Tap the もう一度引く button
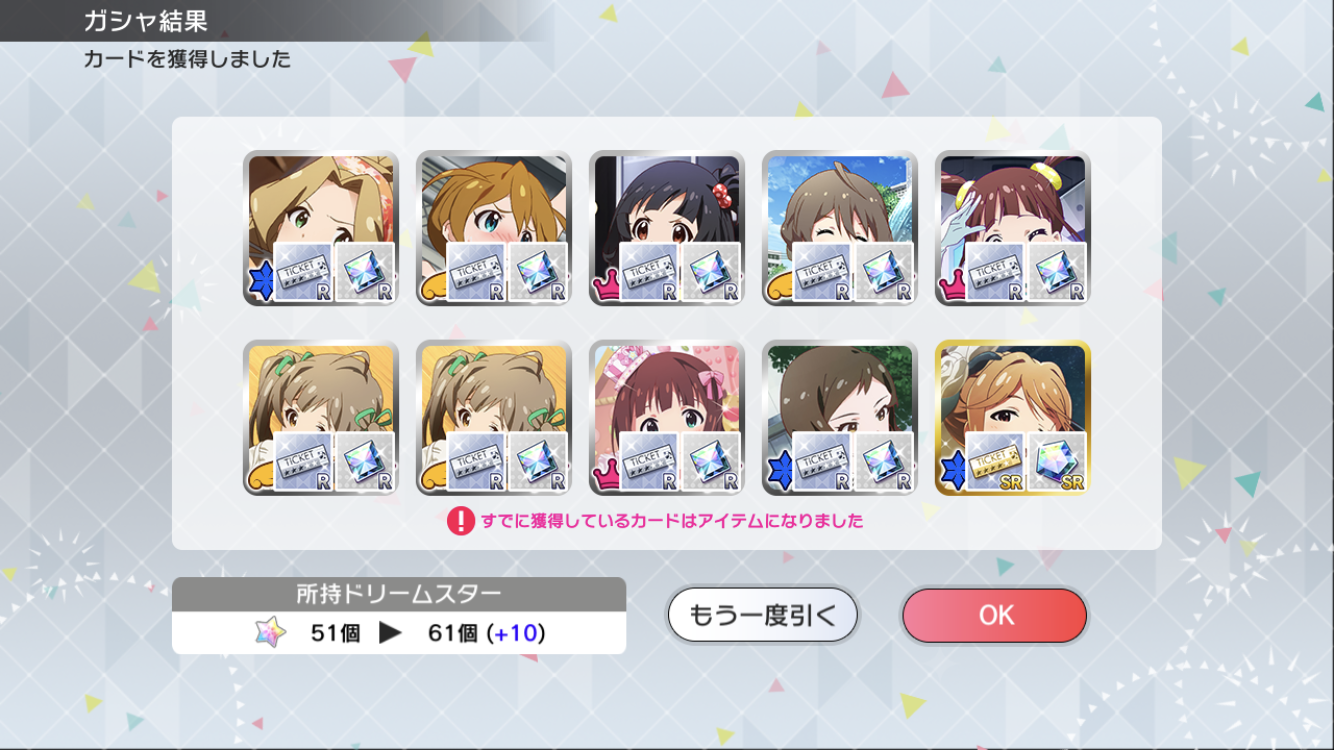1334x750 pixels. (x=762, y=615)
